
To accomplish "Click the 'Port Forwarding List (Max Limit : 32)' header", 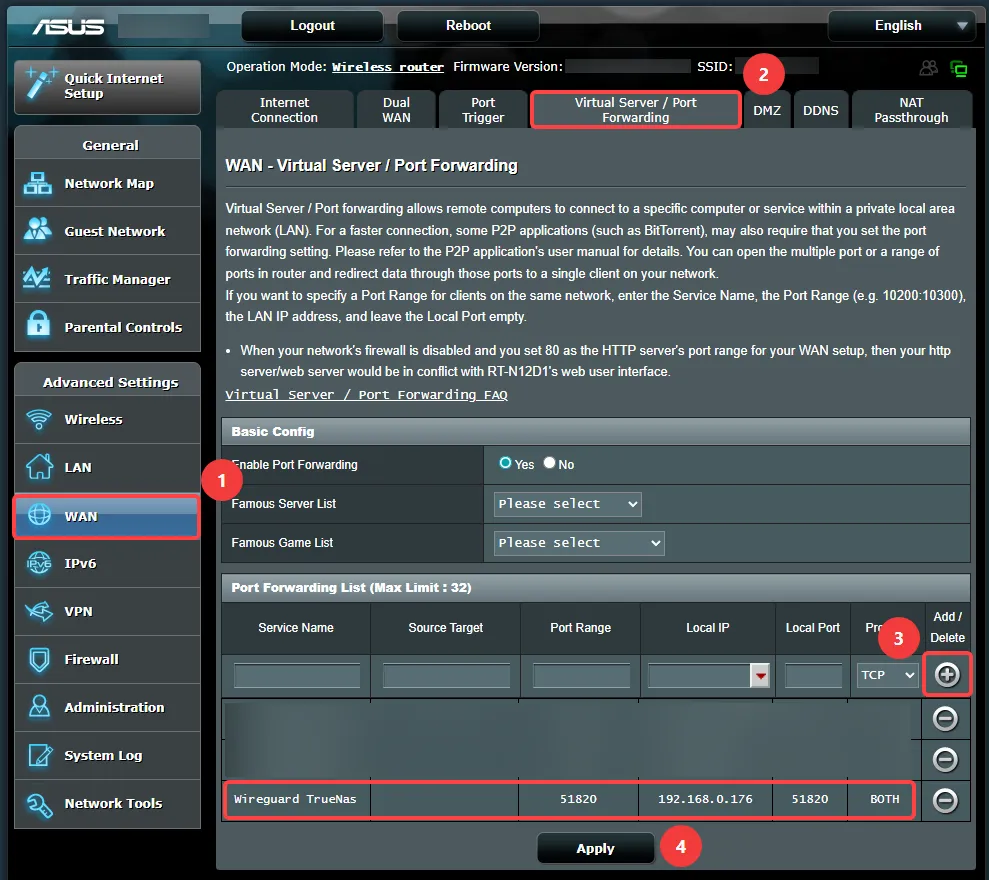I will point(595,588).
